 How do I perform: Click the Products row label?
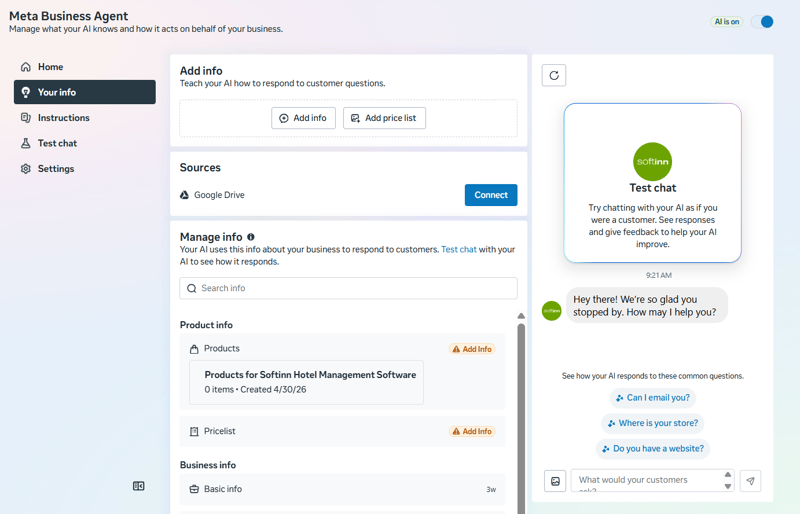[221, 349]
